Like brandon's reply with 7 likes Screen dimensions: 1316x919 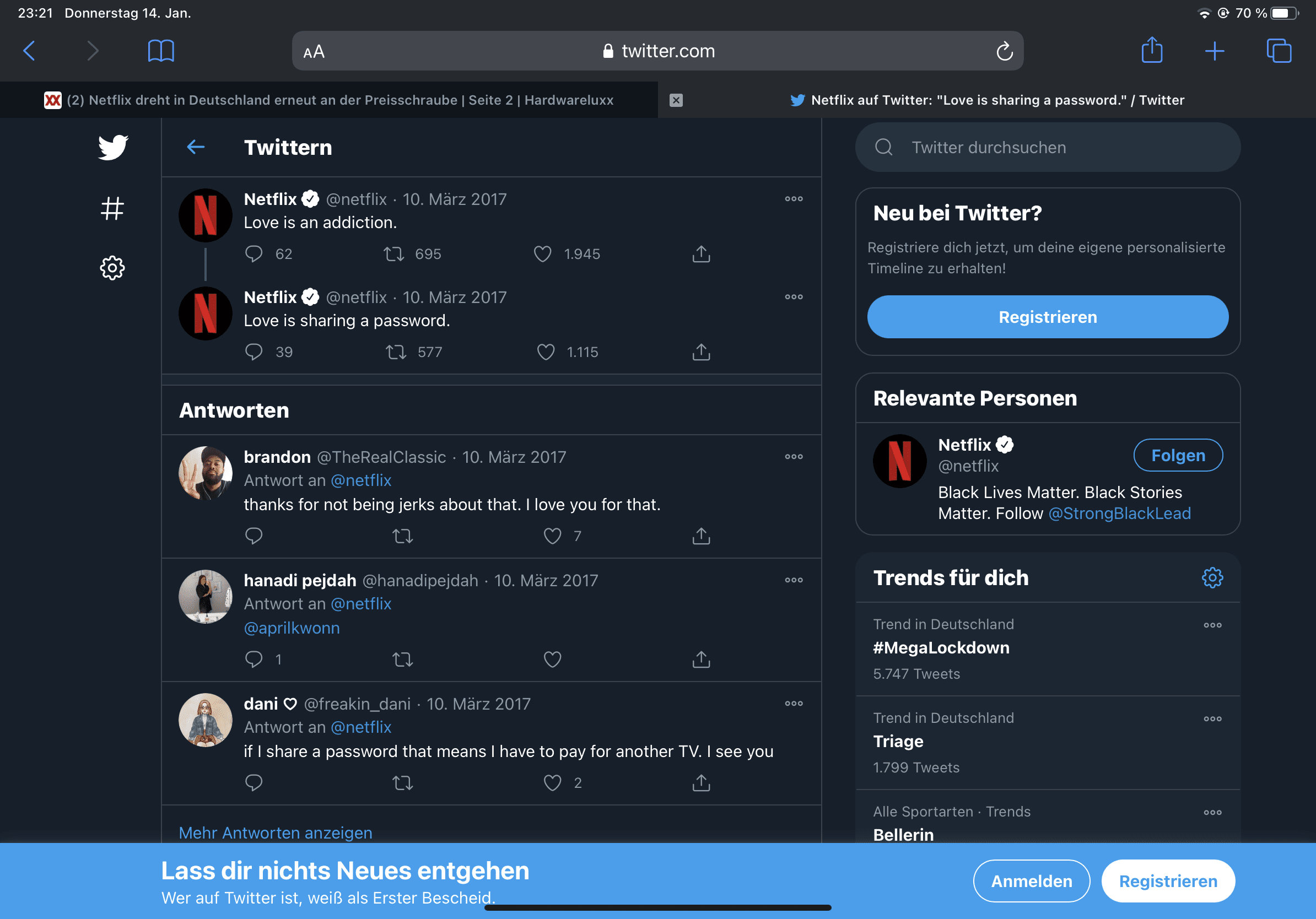(552, 536)
